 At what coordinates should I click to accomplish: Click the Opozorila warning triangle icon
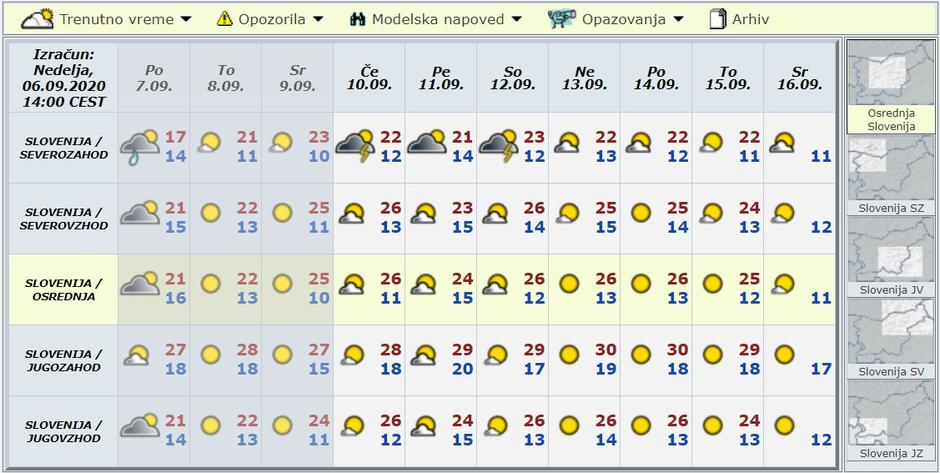point(225,19)
